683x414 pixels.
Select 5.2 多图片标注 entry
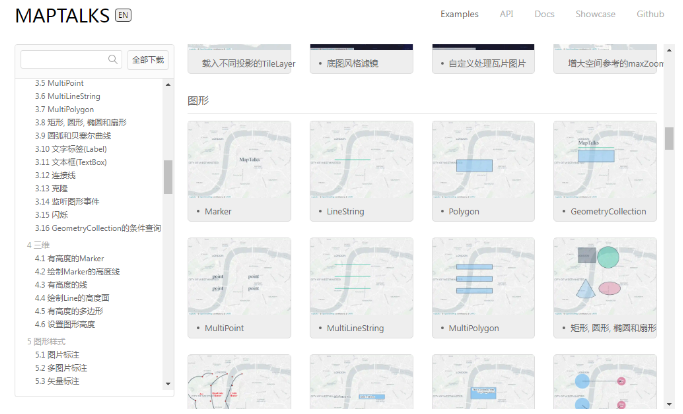click(61, 368)
